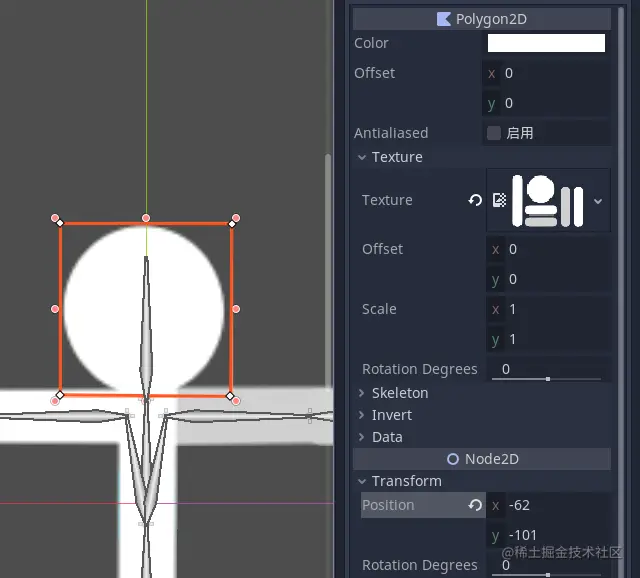Click the Node2D section header
Viewport: 640px width, 578px height.
click(482, 459)
